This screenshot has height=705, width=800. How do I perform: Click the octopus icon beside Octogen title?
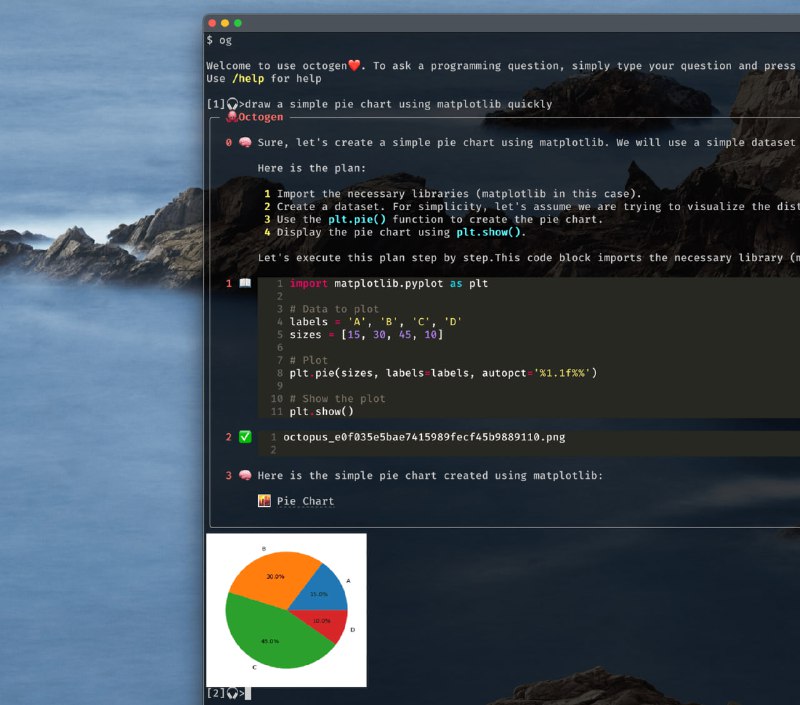(x=231, y=117)
